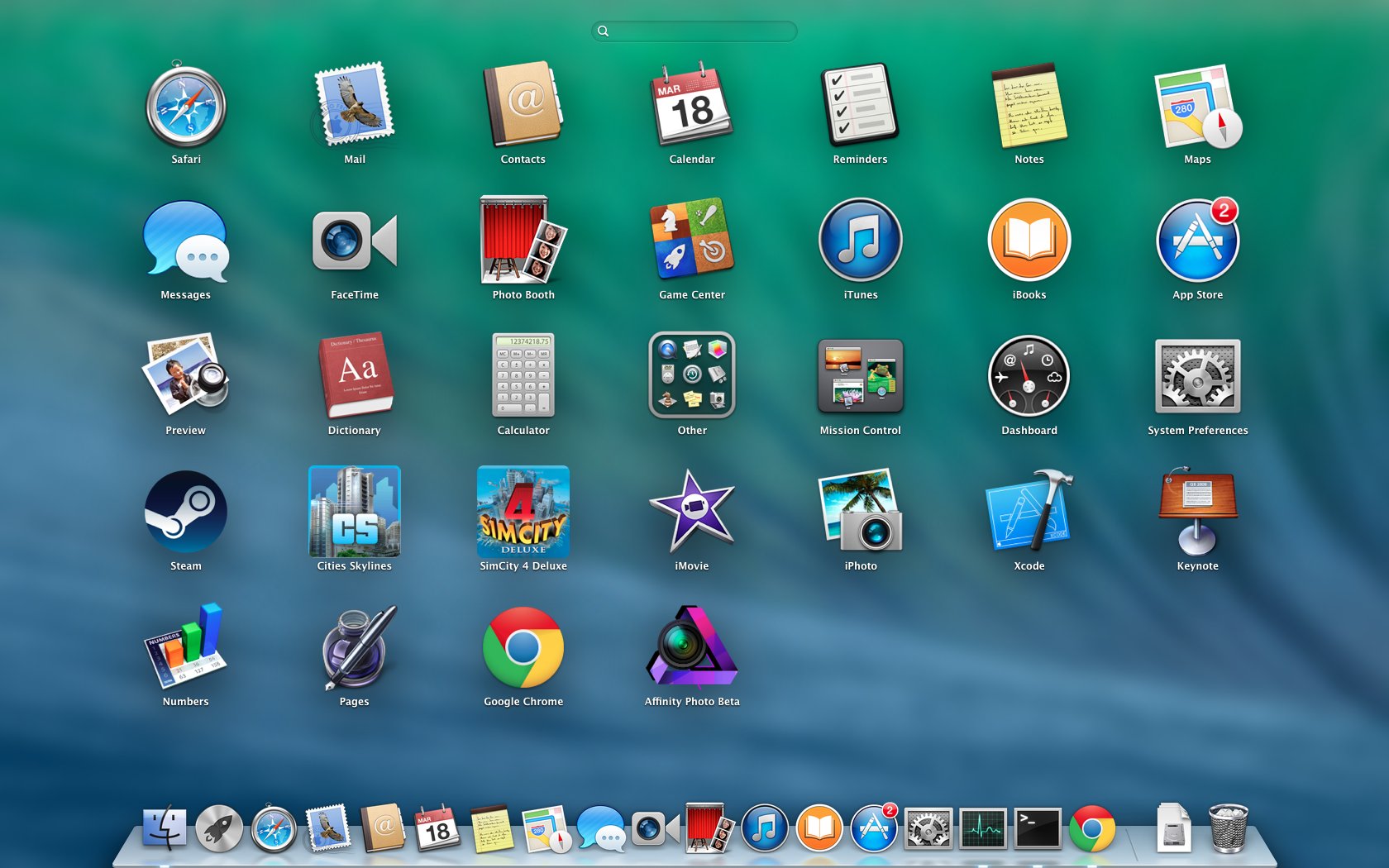Open Photo Booth from the Launchpad grid
The width and height of the screenshot is (1389, 868).
tap(523, 240)
